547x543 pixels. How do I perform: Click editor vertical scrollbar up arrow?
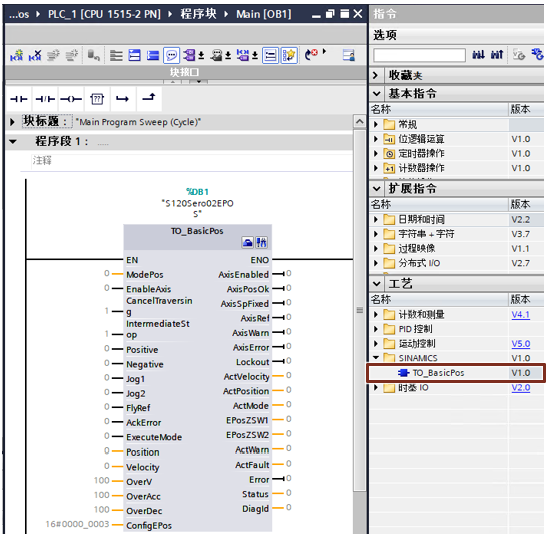[x=360, y=122]
